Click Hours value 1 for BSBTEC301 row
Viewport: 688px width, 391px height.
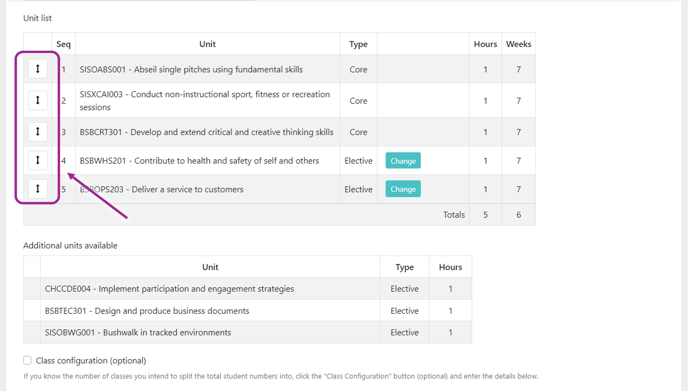pos(450,311)
